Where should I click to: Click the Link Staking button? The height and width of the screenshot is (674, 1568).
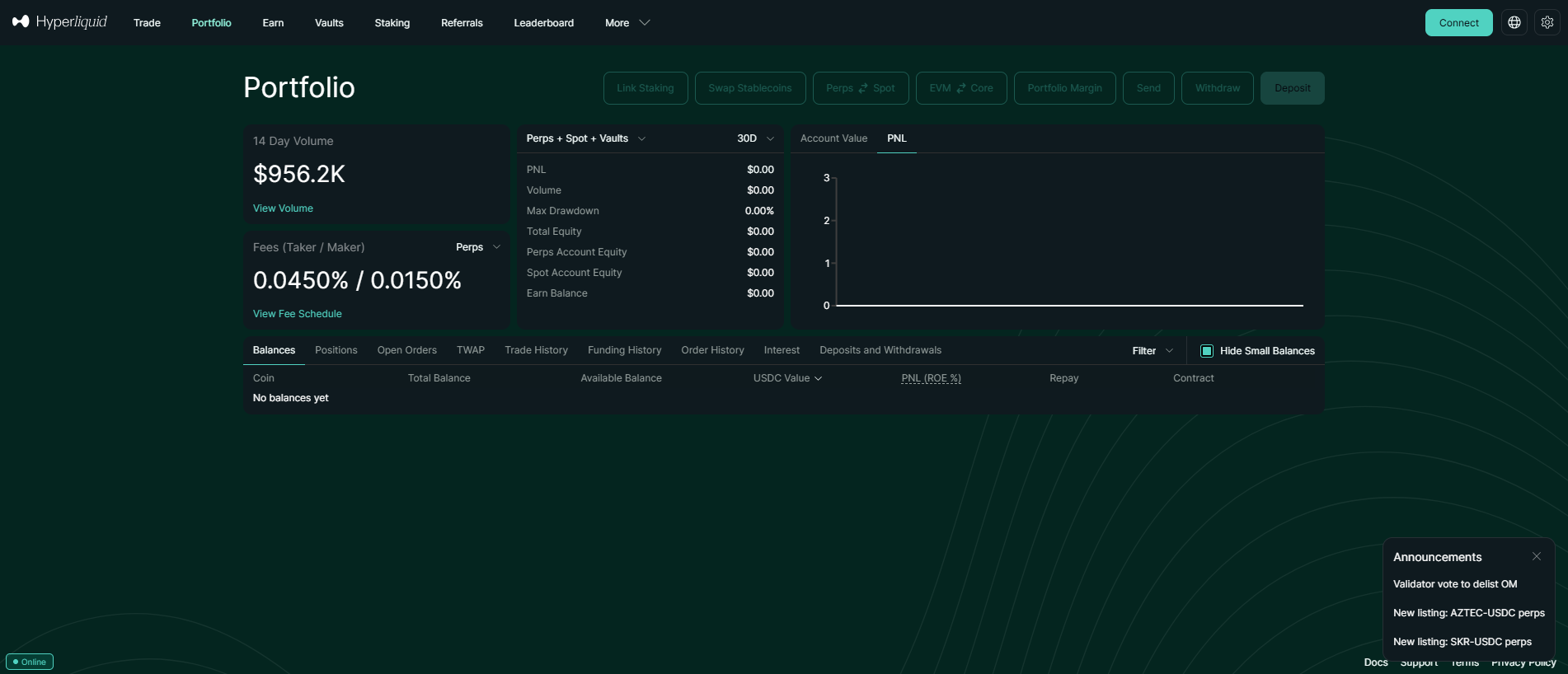tap(646, 88)
